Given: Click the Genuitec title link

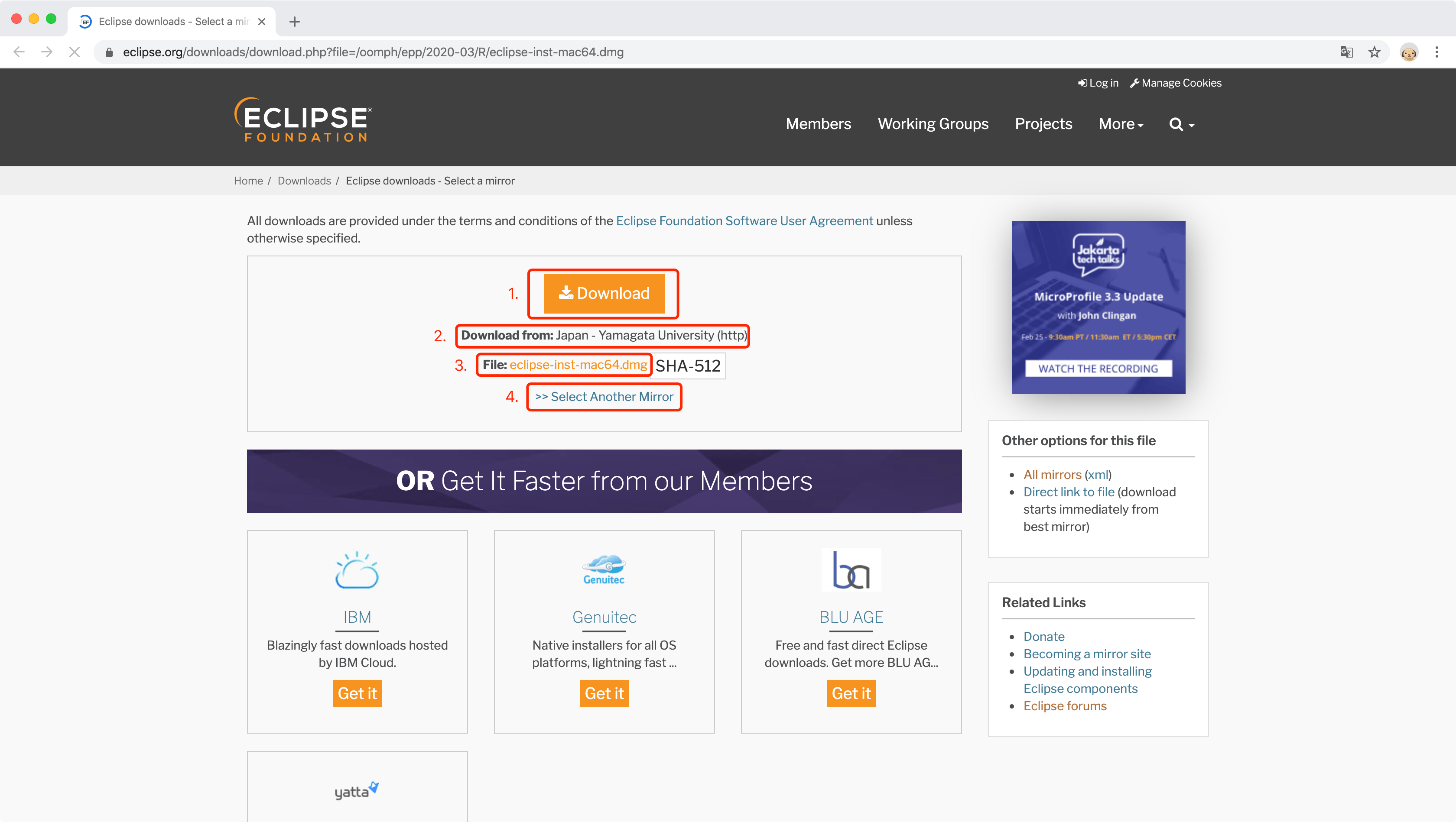Looking at the screenshot, I should click(604, 617).
